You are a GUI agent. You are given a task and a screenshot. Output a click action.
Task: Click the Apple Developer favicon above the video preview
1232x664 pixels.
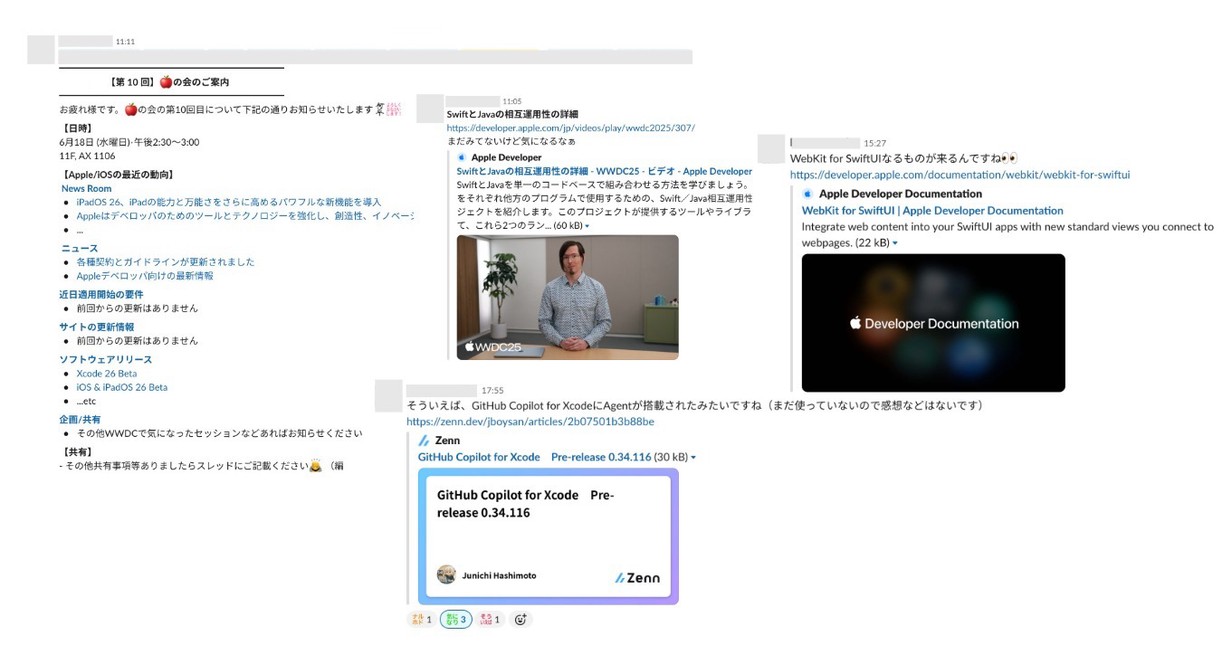462,158
